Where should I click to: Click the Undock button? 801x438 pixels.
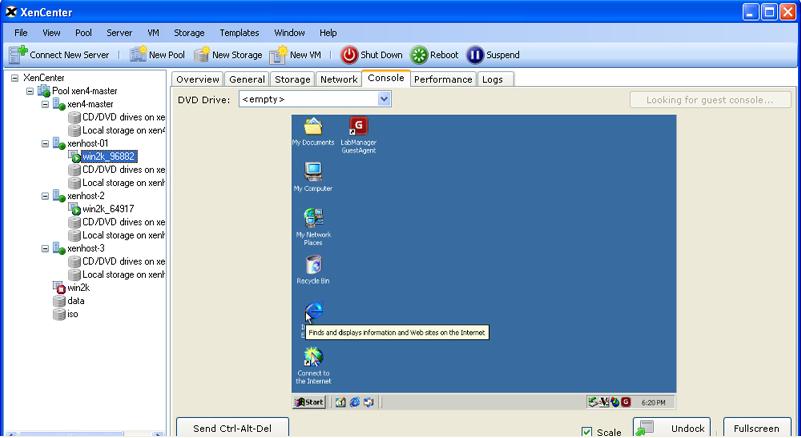pyautogui.click(x=672, y=428)
